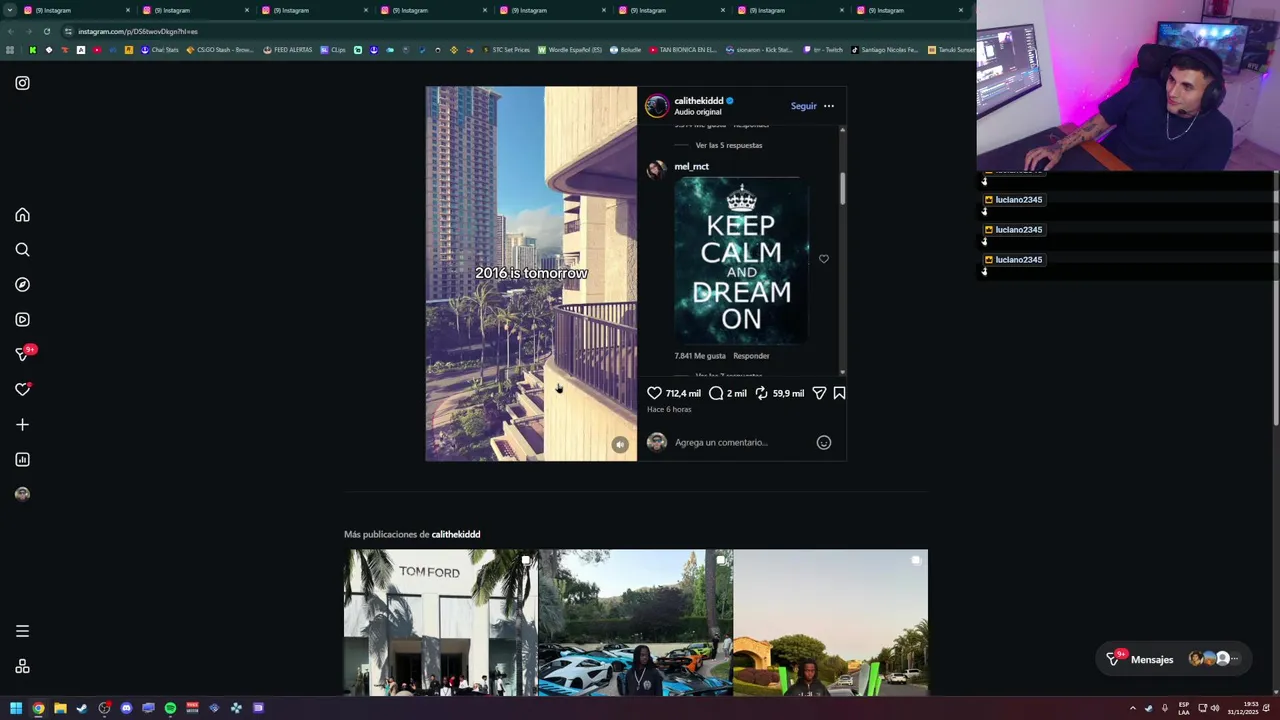Viewport: 1280px width, 720px height.
Task: Click Responder under mel_rnct's comment
Action: click(751, 356)
